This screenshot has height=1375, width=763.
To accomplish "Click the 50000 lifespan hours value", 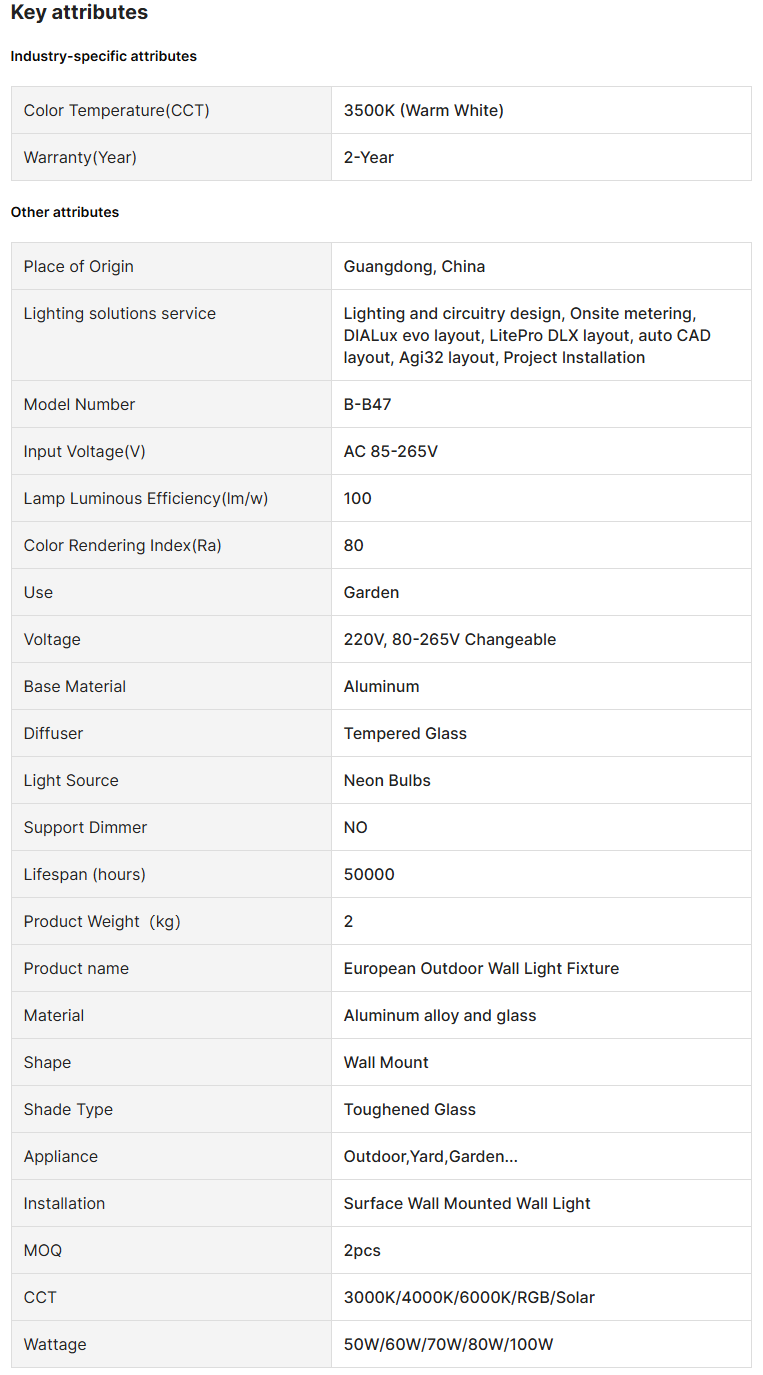I will click(369, 874).
